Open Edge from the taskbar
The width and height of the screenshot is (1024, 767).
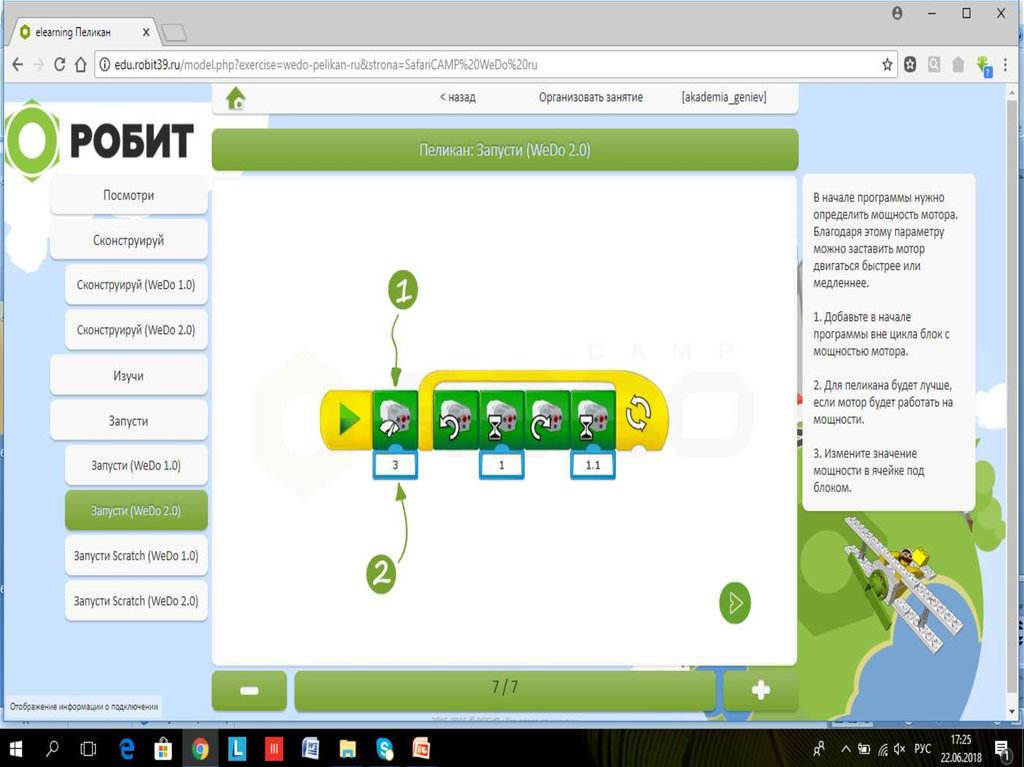pos(125,749)
